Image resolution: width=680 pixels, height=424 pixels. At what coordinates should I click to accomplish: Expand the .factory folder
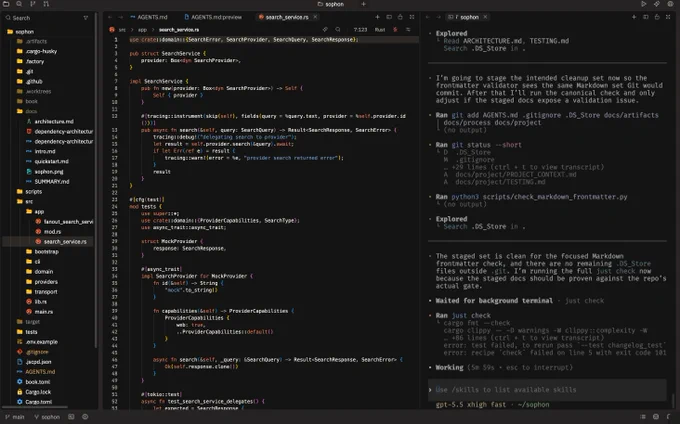(x=30, y=61)
